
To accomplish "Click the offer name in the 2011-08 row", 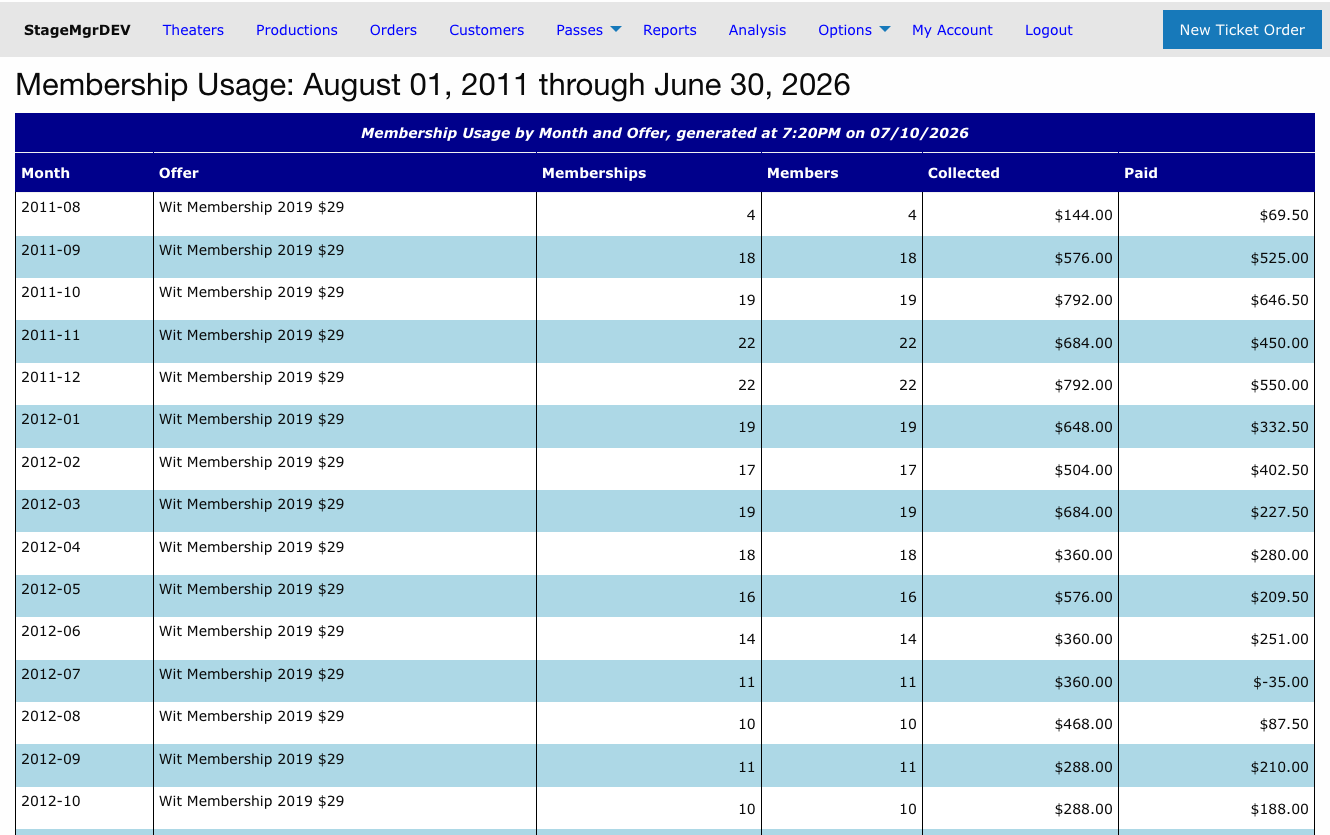I will (x=251, y=207).
